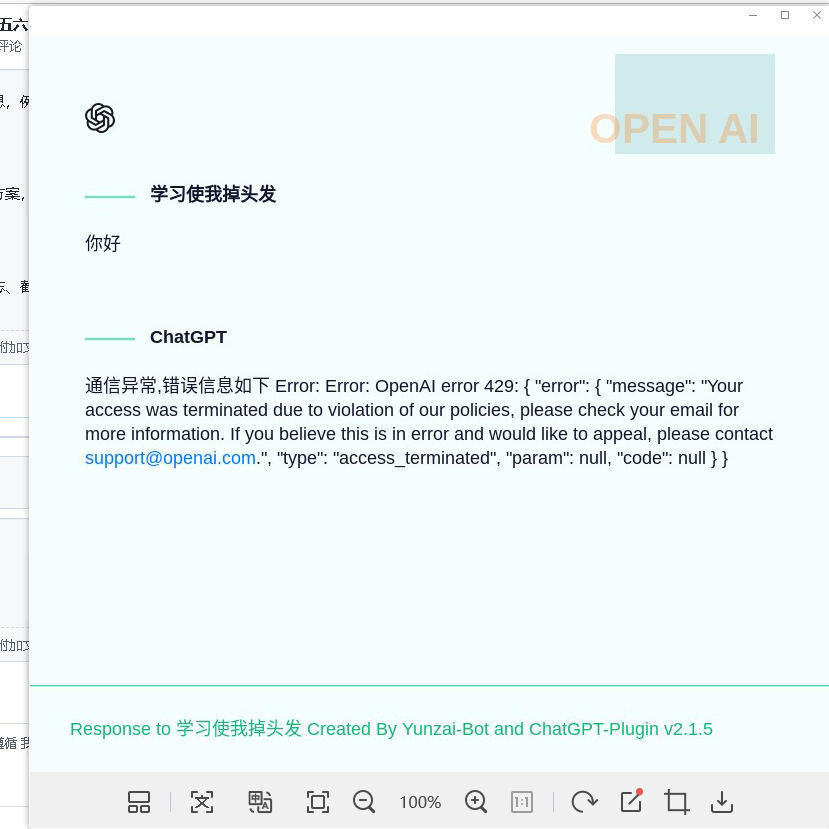Viewport: 829px width, 829px height.
Task: Open the support@openai.com email link
Action: (x=171, y=458)
